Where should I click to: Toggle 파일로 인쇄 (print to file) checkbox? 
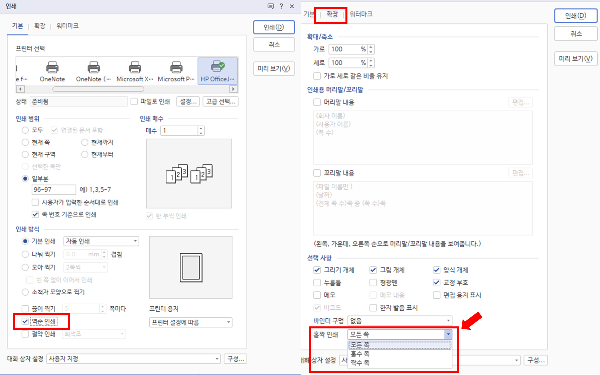134,101
